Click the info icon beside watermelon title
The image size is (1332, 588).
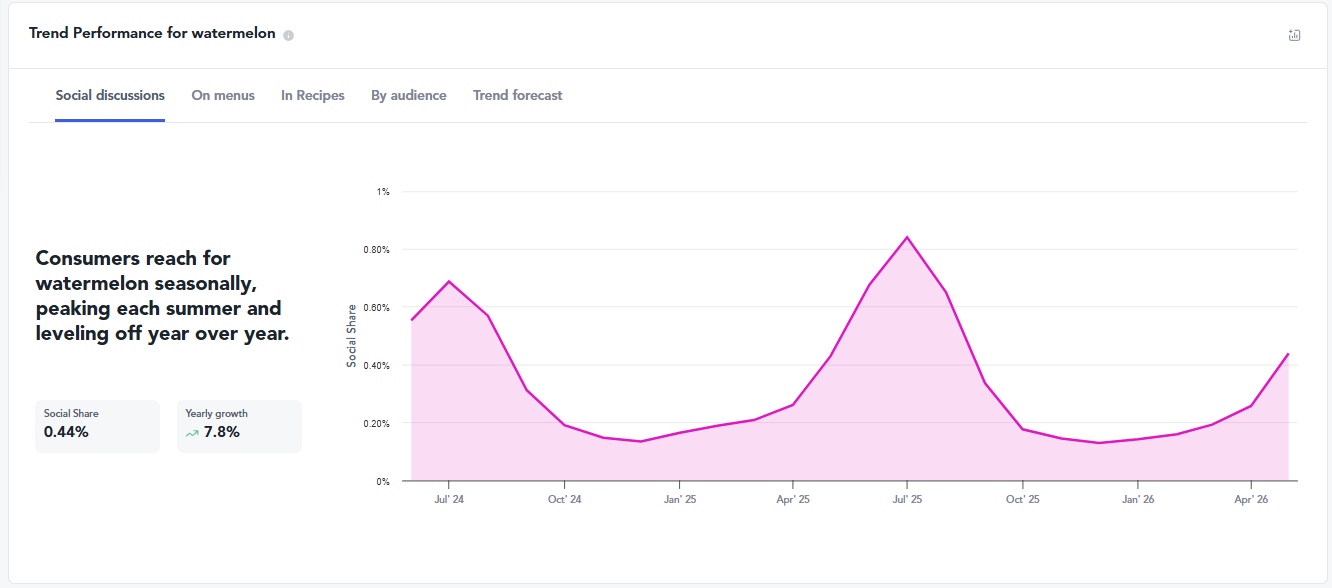click(288, 35)
